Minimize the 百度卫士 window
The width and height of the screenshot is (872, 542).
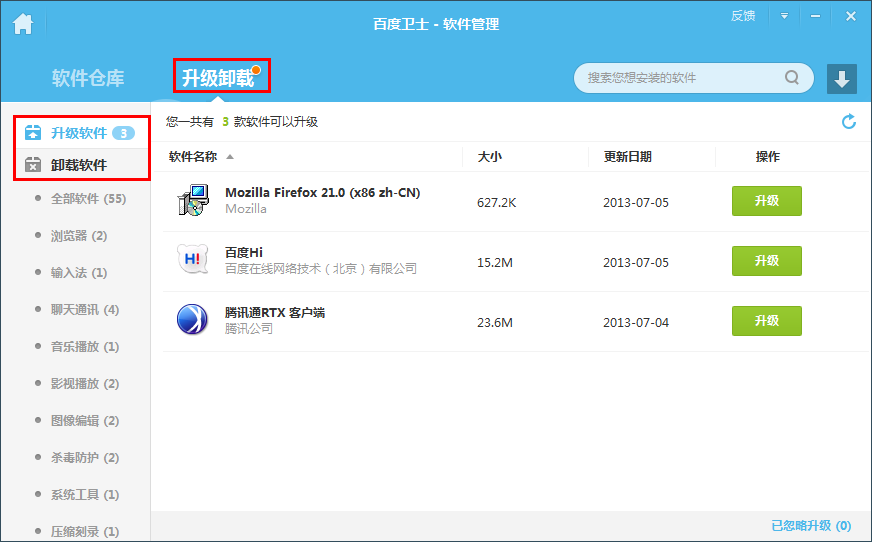(x=815, y=16)
